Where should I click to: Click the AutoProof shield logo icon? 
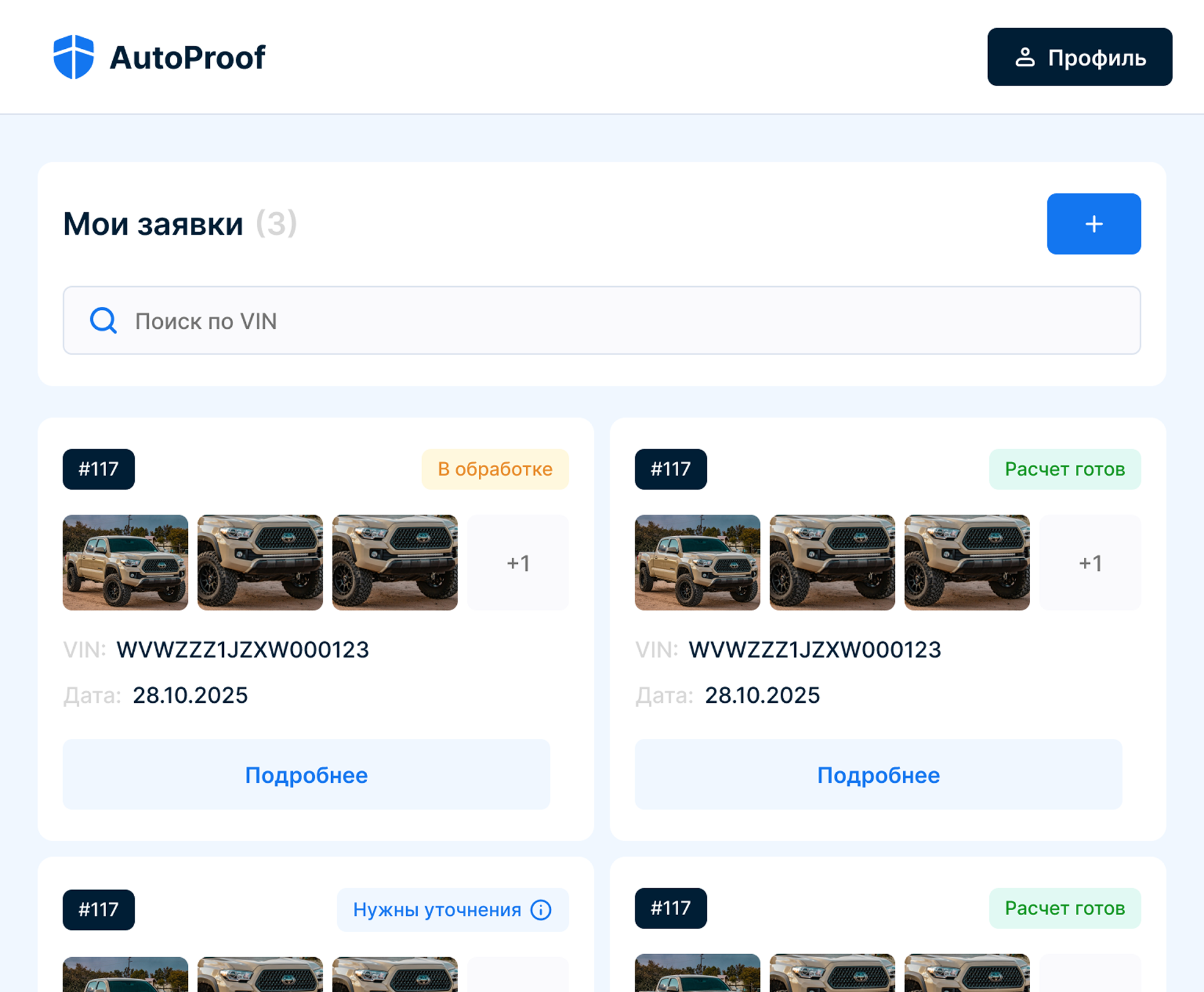[x=74, y=57]
